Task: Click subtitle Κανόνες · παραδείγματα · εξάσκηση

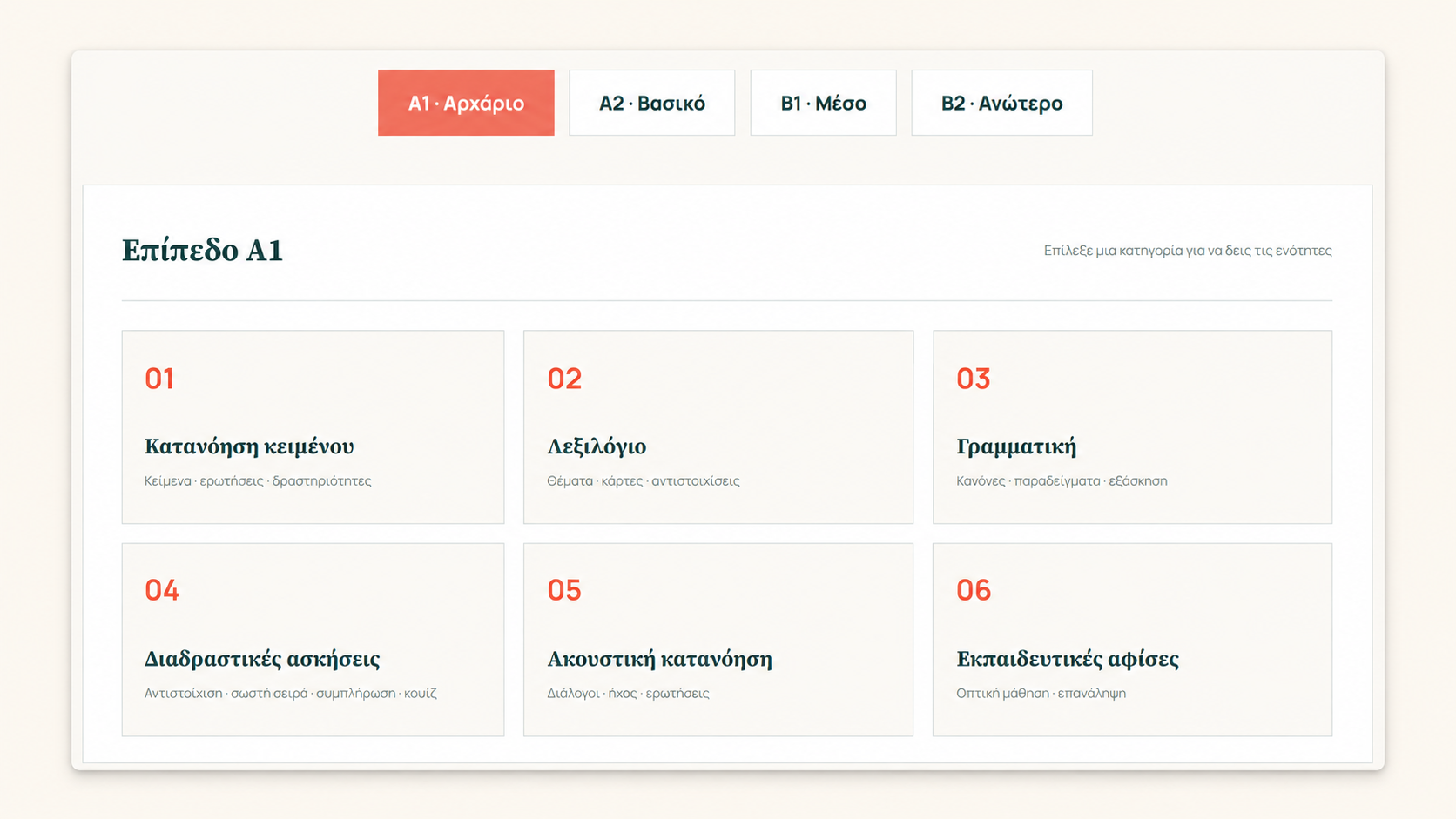Action: pos(1062,481)
